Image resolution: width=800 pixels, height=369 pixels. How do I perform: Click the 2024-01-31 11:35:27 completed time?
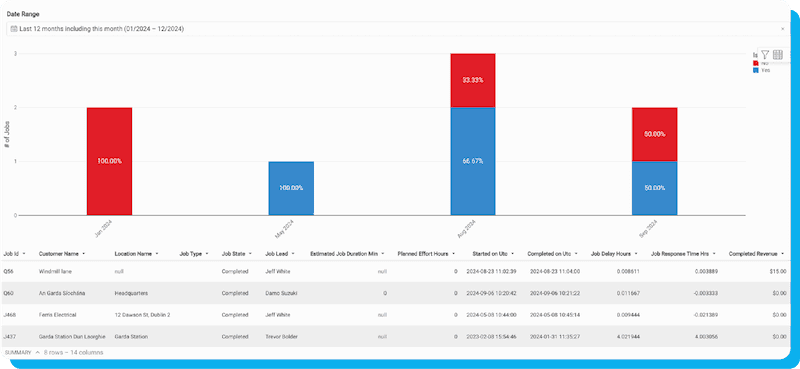pyautogui.click(x=555, y=337)
